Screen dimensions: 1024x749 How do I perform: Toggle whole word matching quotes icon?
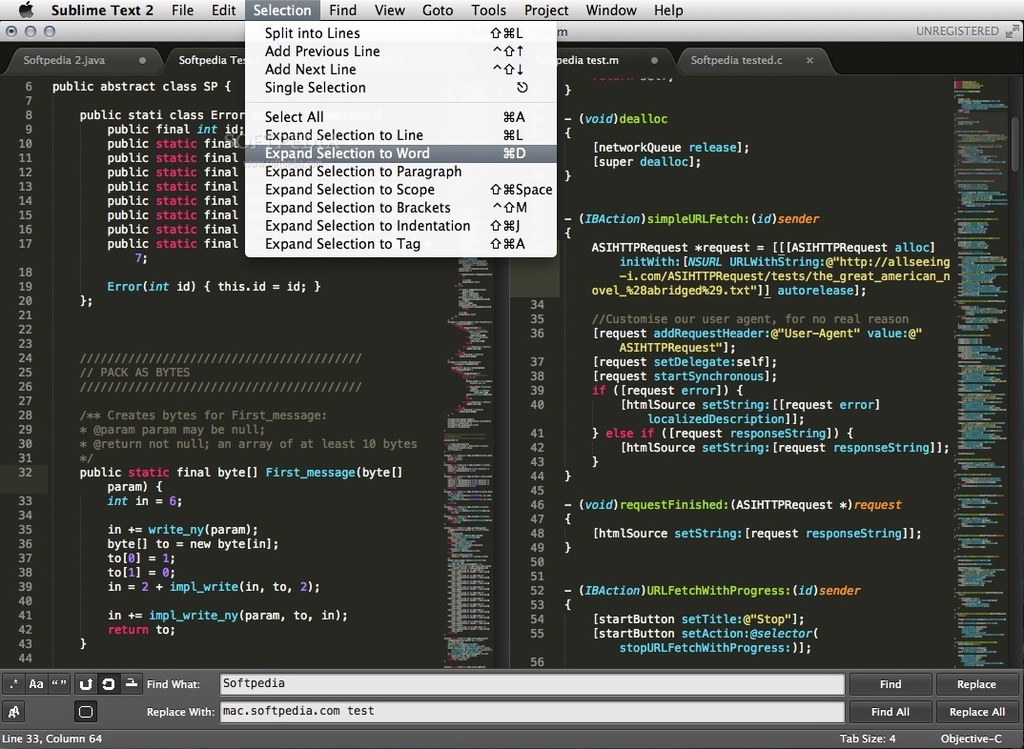[59, 684]
